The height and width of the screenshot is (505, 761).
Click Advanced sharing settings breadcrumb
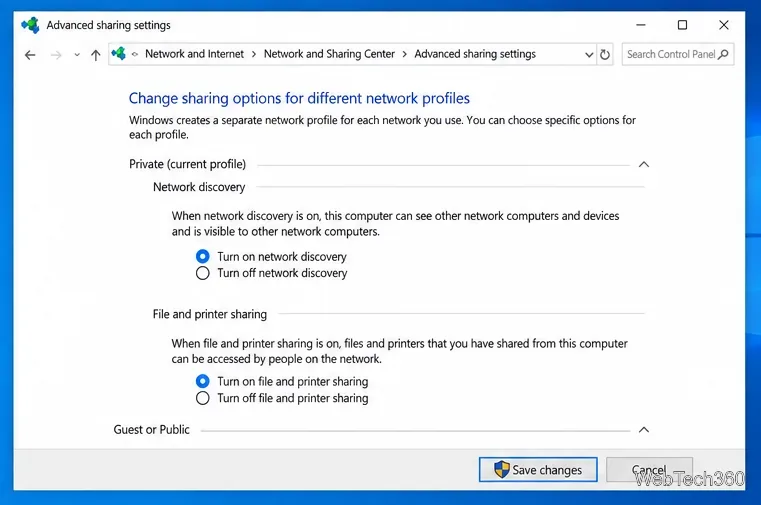point(475,54)
